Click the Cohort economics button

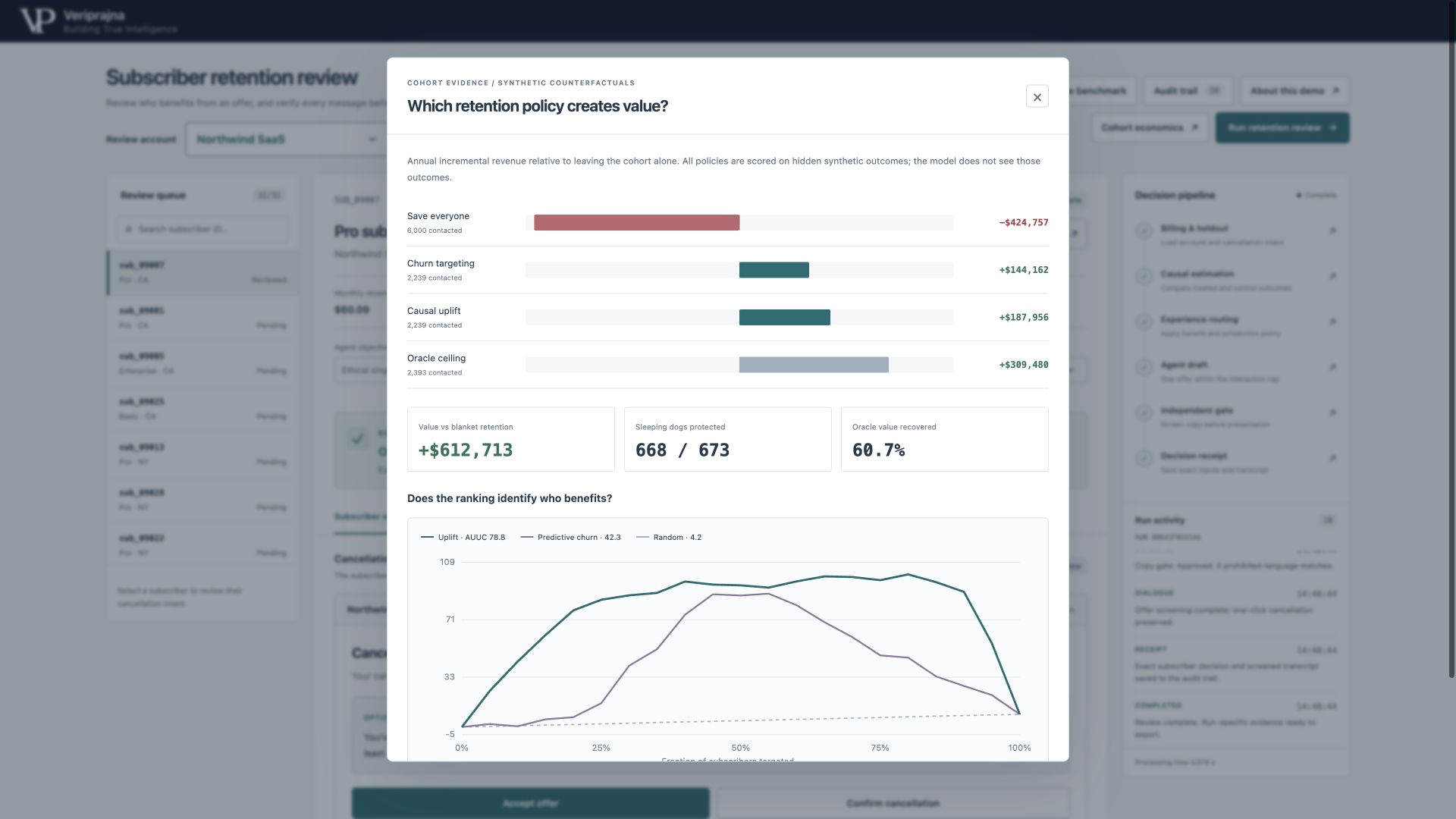click(x=1150, y=127)
